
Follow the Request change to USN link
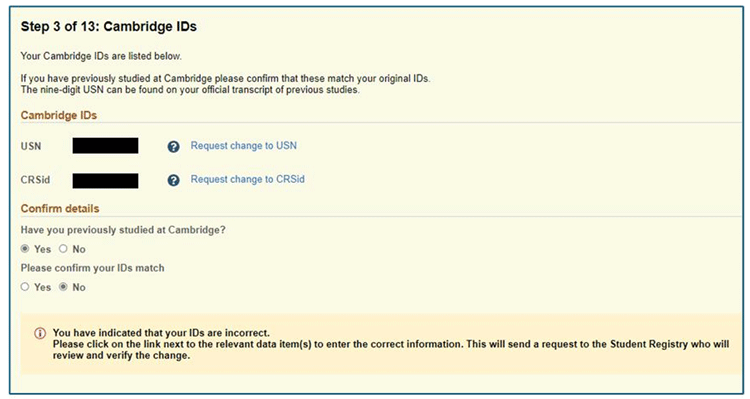243,145
